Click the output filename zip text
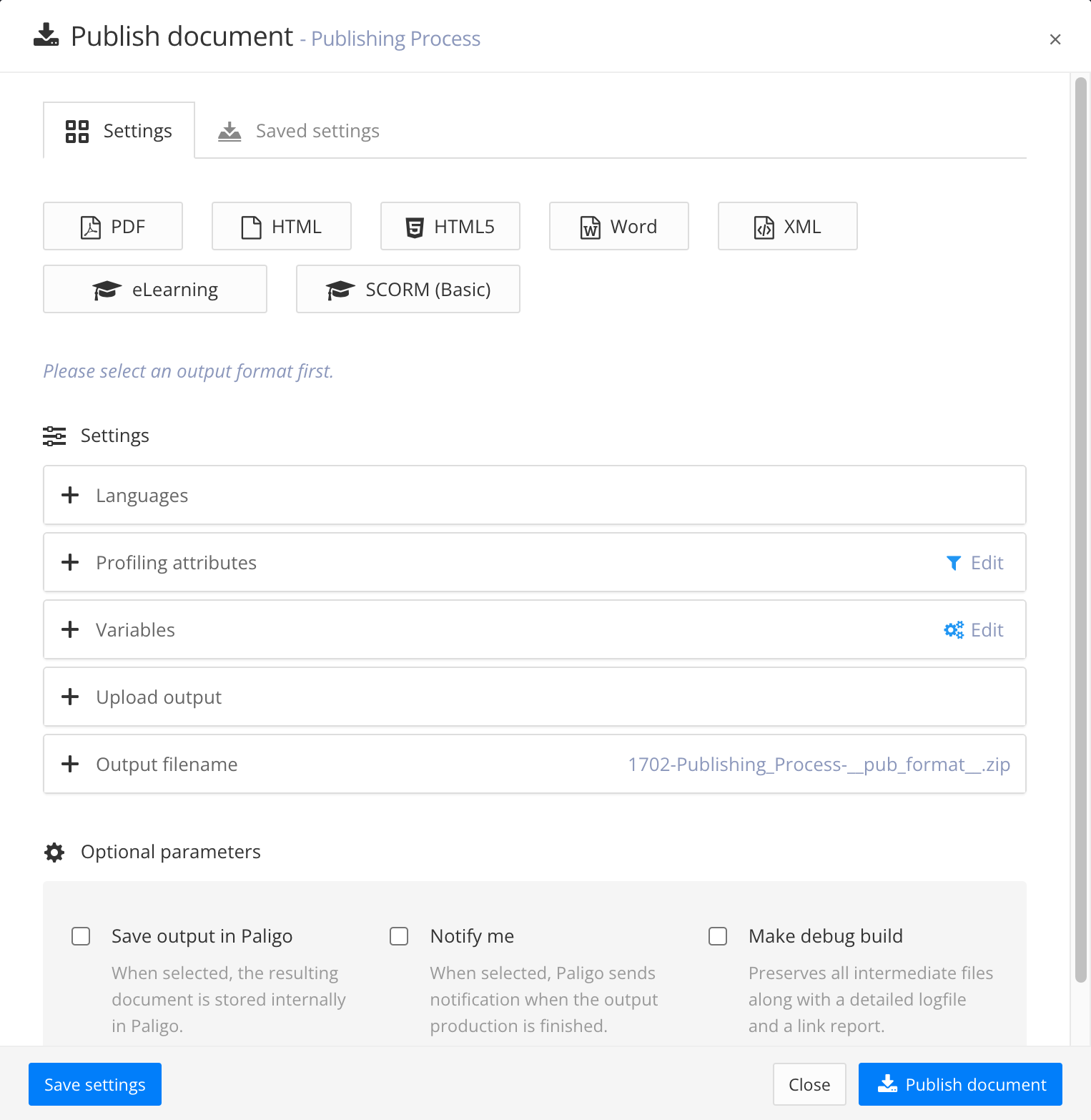 [819, 764]
